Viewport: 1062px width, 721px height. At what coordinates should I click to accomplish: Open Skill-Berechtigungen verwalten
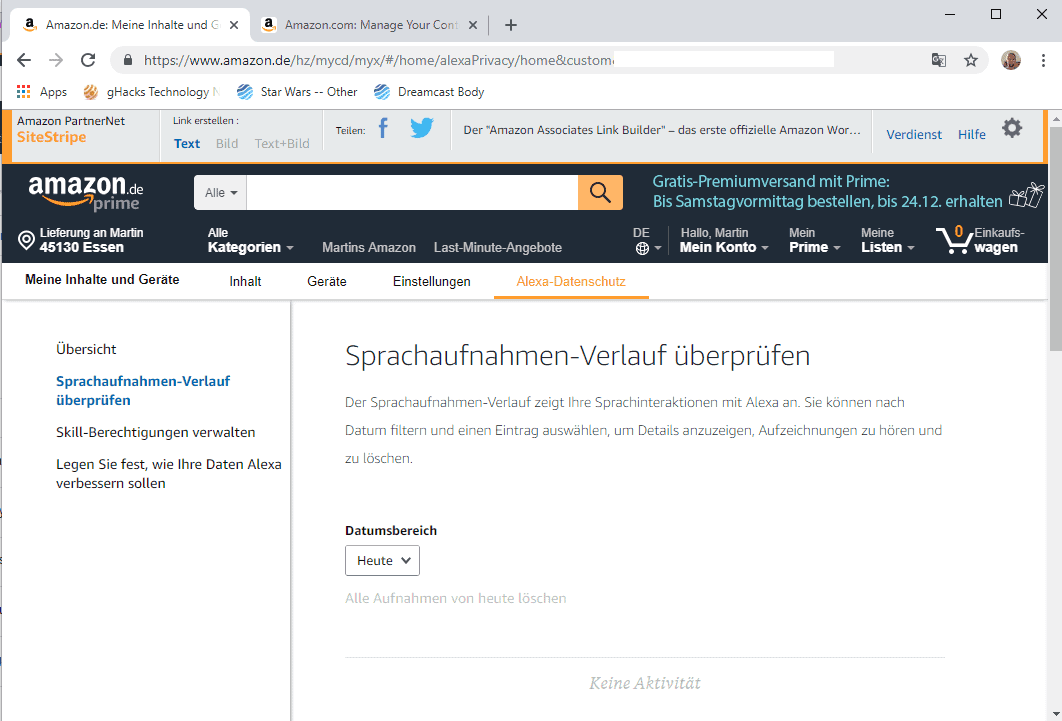(156, 432)
